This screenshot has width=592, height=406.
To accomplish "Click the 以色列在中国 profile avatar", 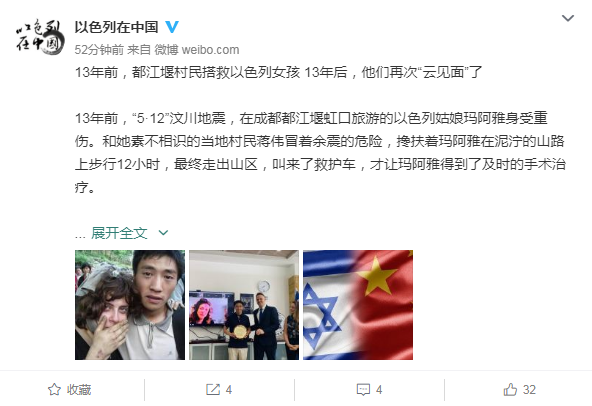I will tap(39, 37).
